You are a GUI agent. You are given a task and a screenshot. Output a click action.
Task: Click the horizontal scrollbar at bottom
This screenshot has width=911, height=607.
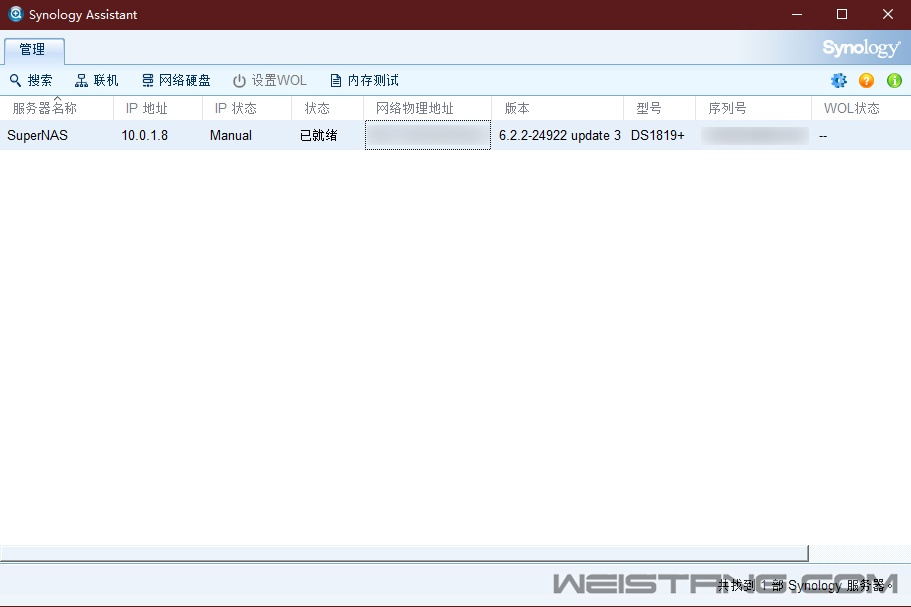(403, 553)
